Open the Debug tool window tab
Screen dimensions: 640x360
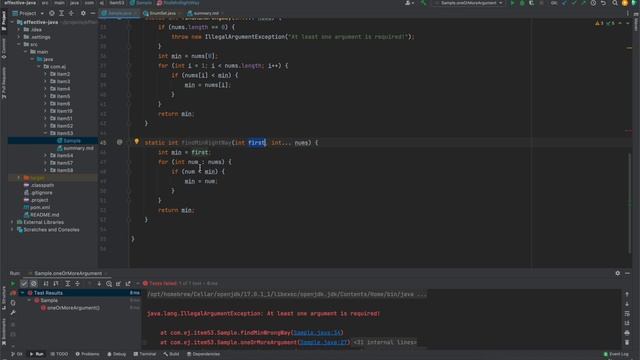pyautogui.click(x=116, y=354)
